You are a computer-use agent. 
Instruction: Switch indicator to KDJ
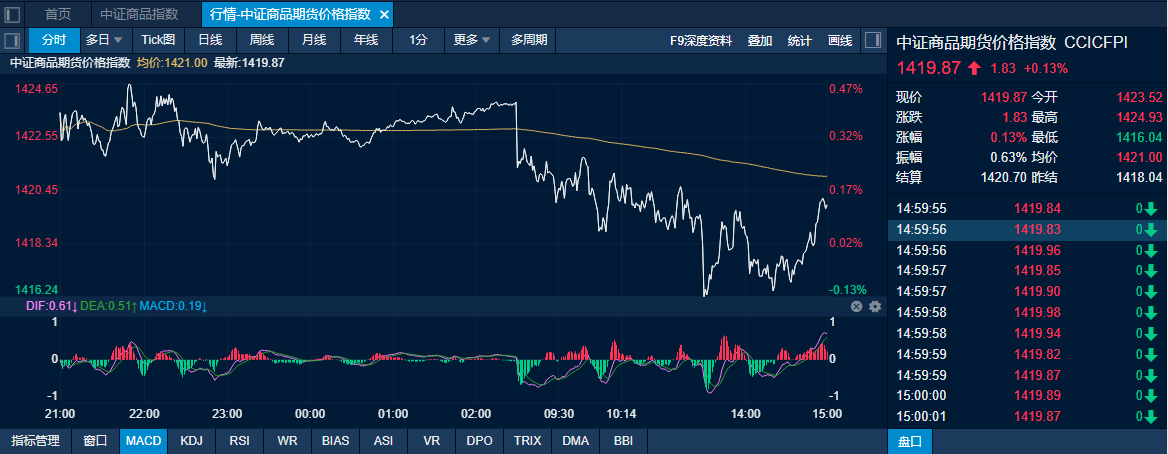(191, 440)
